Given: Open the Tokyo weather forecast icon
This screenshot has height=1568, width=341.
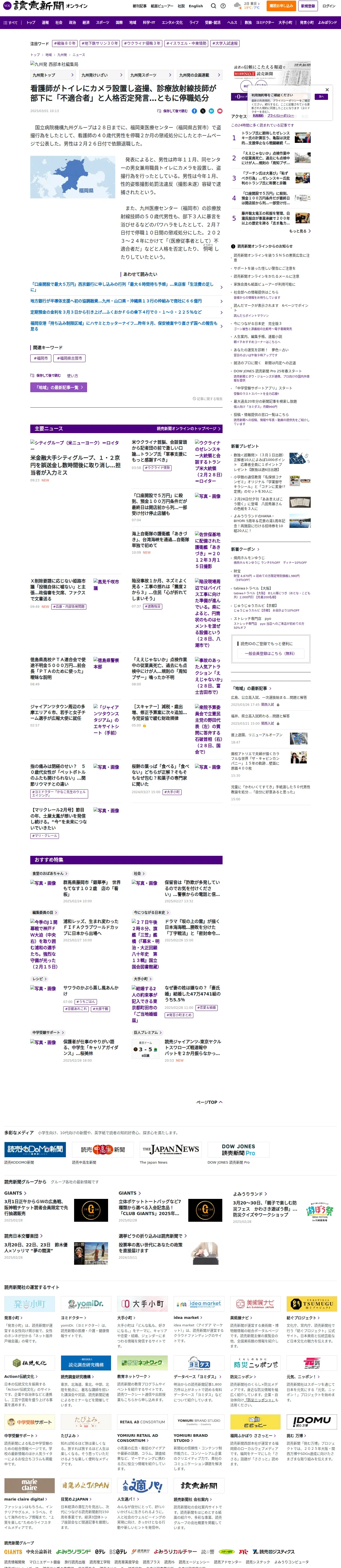Looking at the screenshot, I should (237, 6).
